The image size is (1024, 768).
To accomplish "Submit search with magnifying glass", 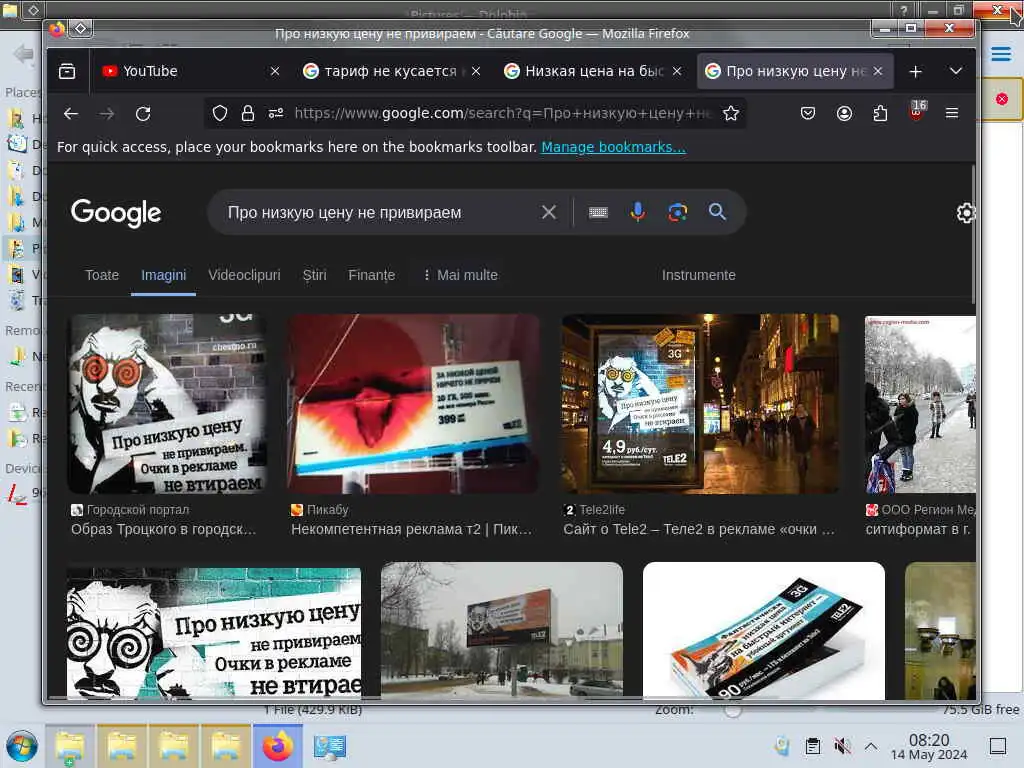I will pyautogui.click(x=717, y=212).
